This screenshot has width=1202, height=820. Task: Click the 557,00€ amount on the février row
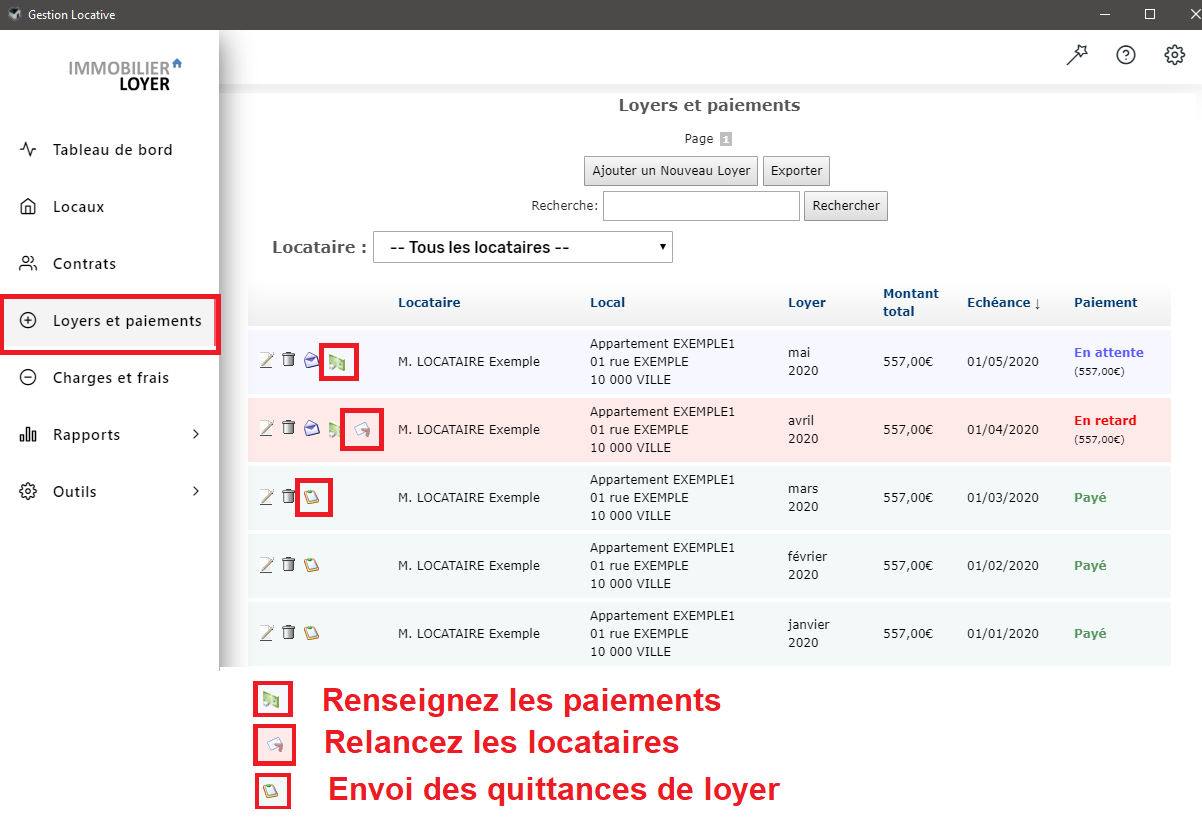908,566
